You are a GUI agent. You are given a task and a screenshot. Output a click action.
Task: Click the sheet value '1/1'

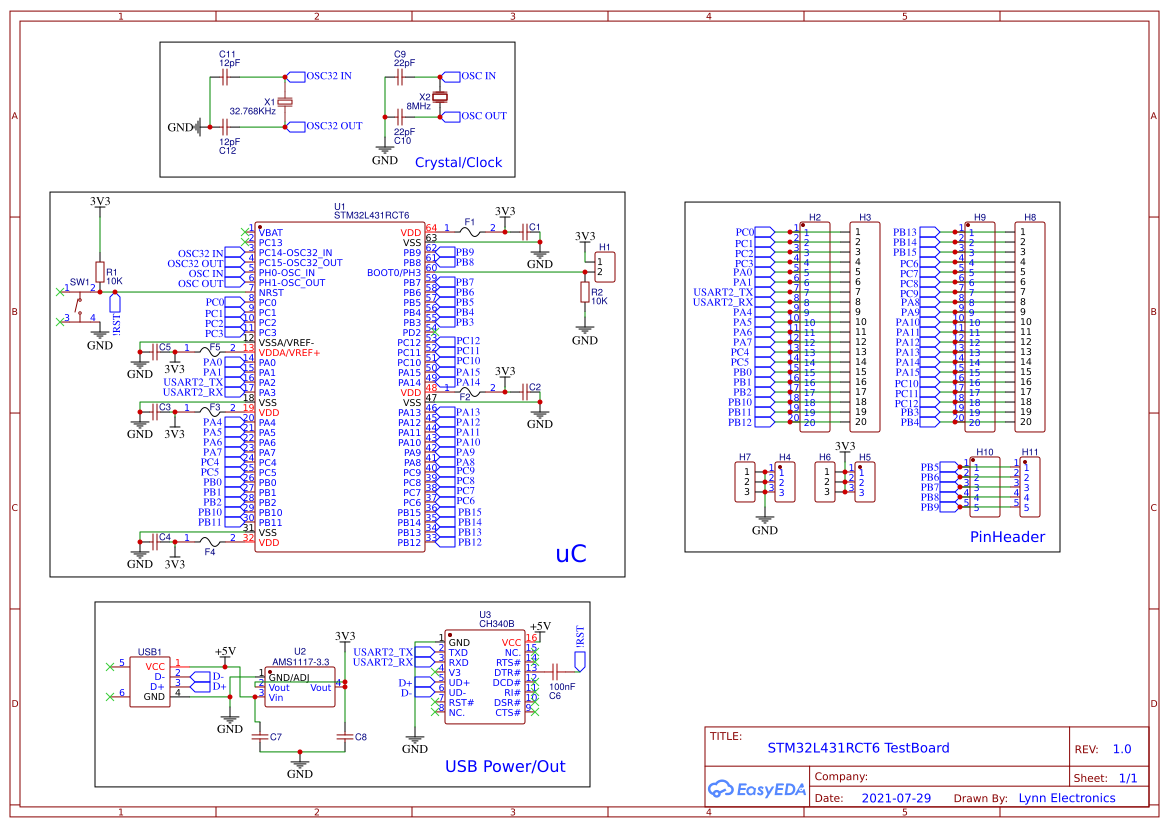click(x=1128, y=778)
